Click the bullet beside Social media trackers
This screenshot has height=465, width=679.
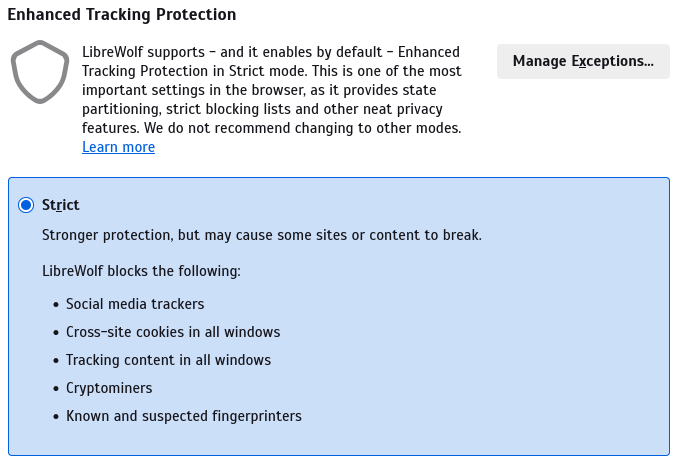(56, 305)
